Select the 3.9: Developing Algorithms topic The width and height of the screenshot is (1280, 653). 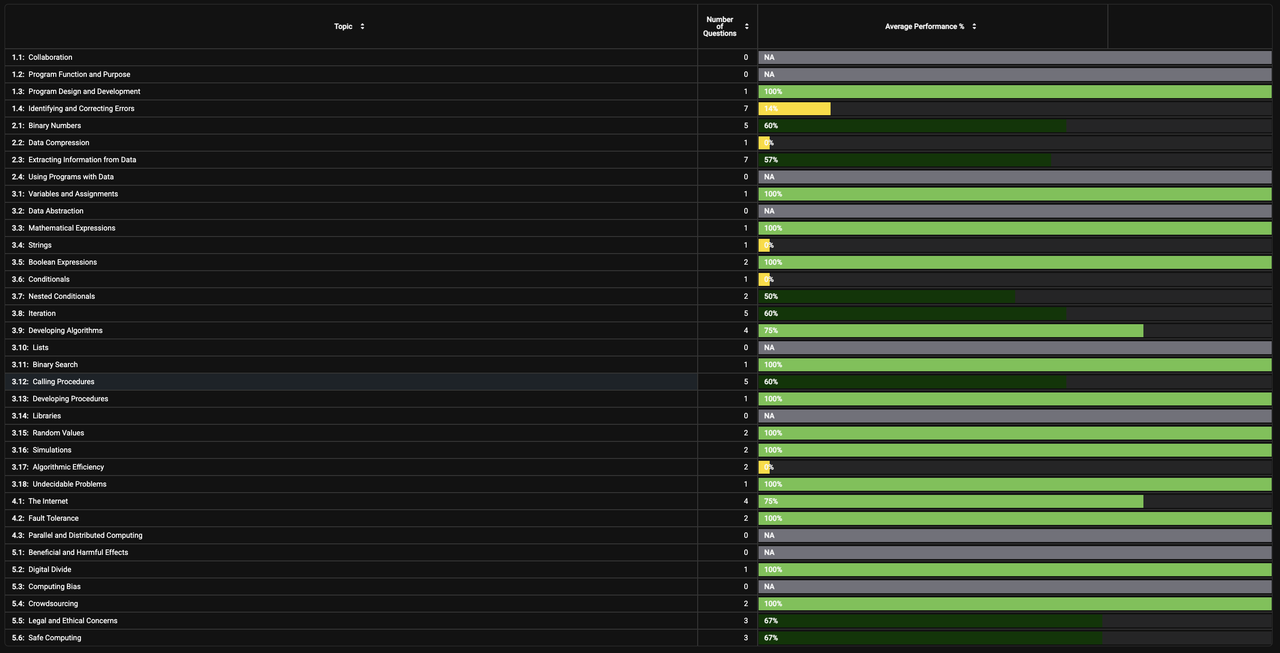click(x=57, y=329)
